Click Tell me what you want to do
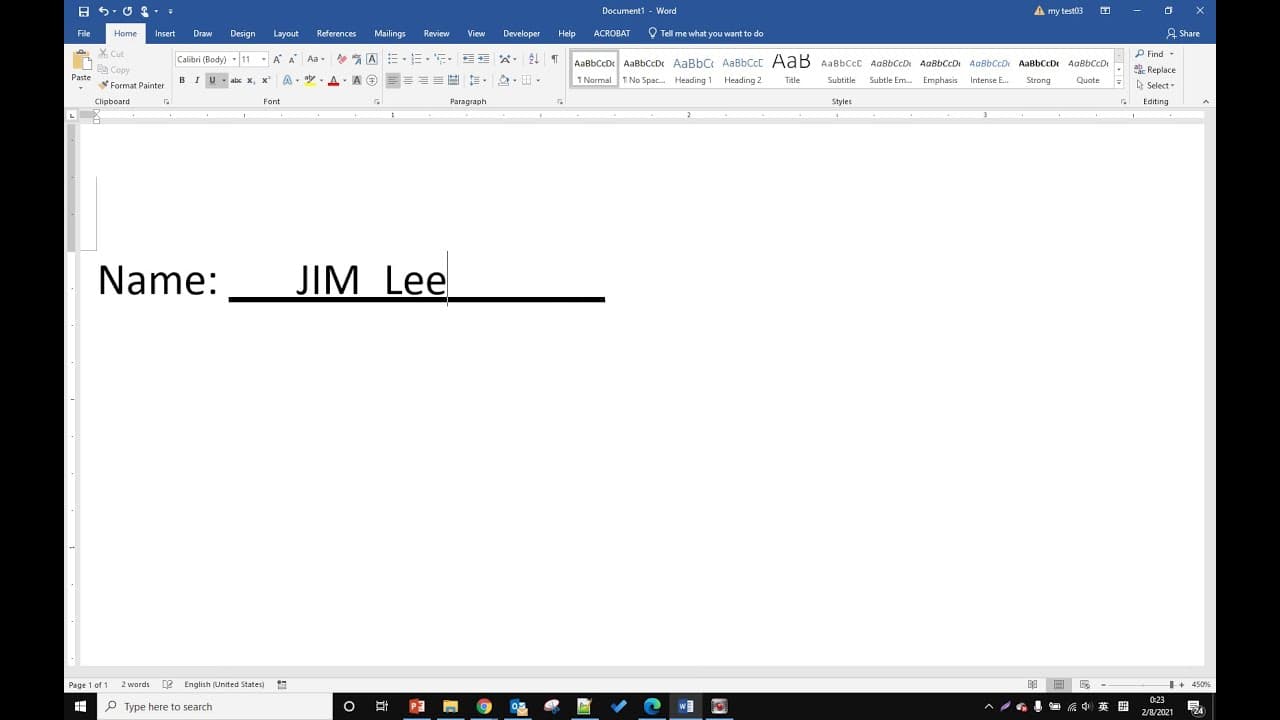The height and width of the screenshot is (720, 1280). click(x=706, y=33)
